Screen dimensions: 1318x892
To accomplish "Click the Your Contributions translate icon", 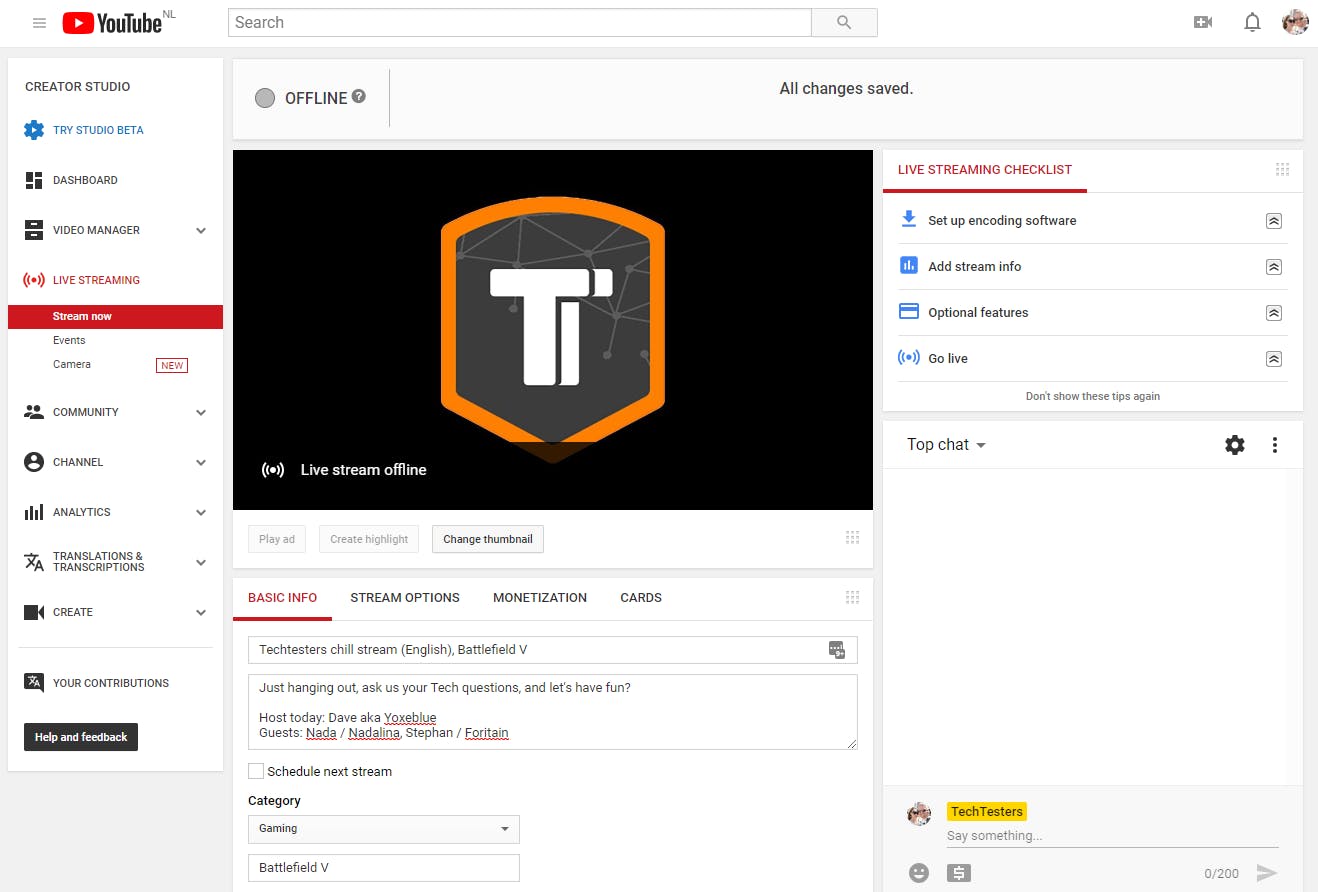I will [34, 683].
